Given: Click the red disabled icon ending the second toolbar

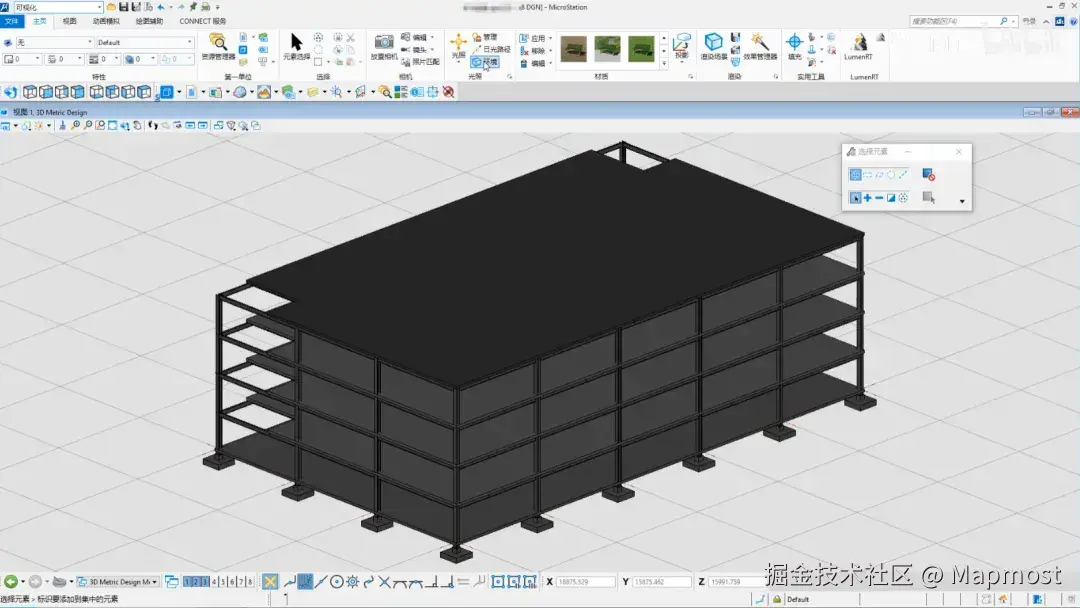Looking at the screenshot, I should pos(448,92).
